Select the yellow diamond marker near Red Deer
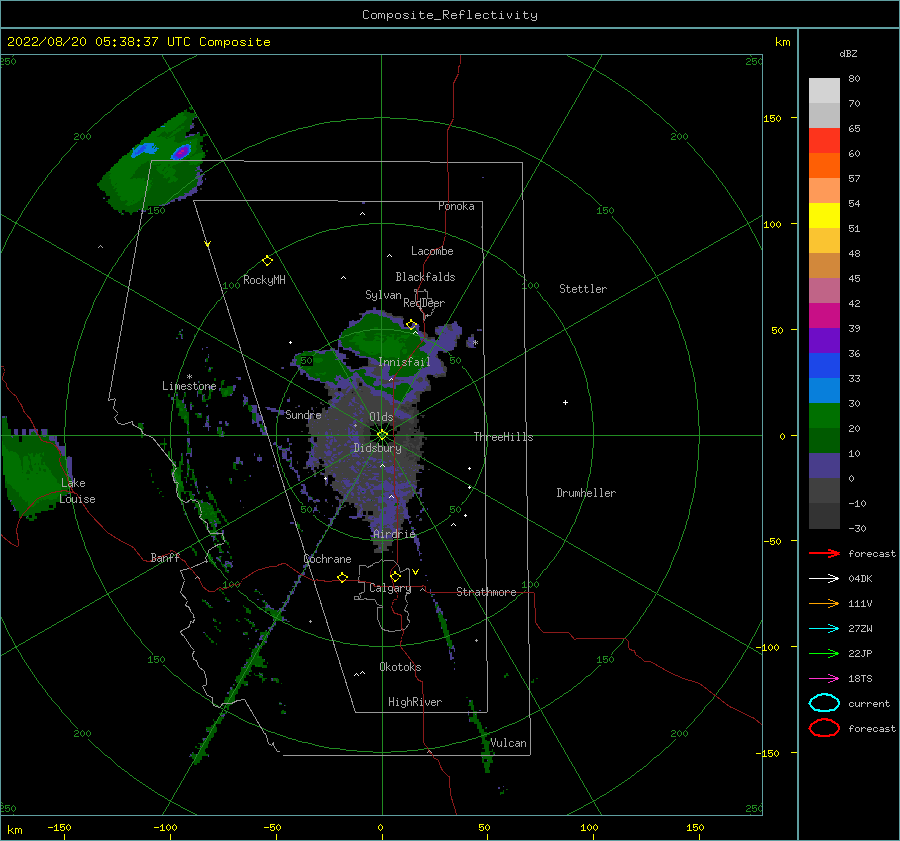Screen dimensions: 900x841 click(x=411, y=325)
